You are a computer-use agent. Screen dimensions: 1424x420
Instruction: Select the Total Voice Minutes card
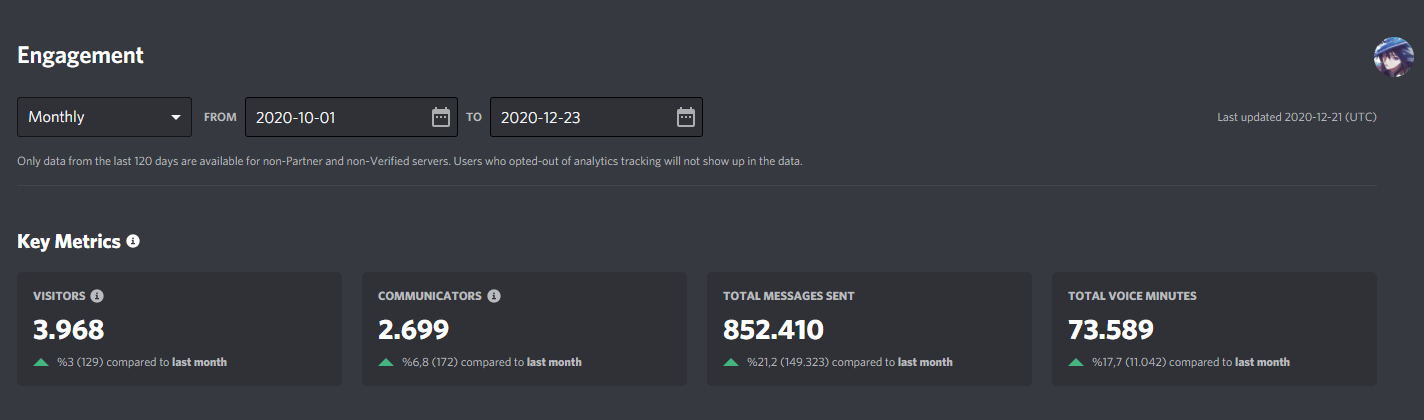click(1214, 329)
